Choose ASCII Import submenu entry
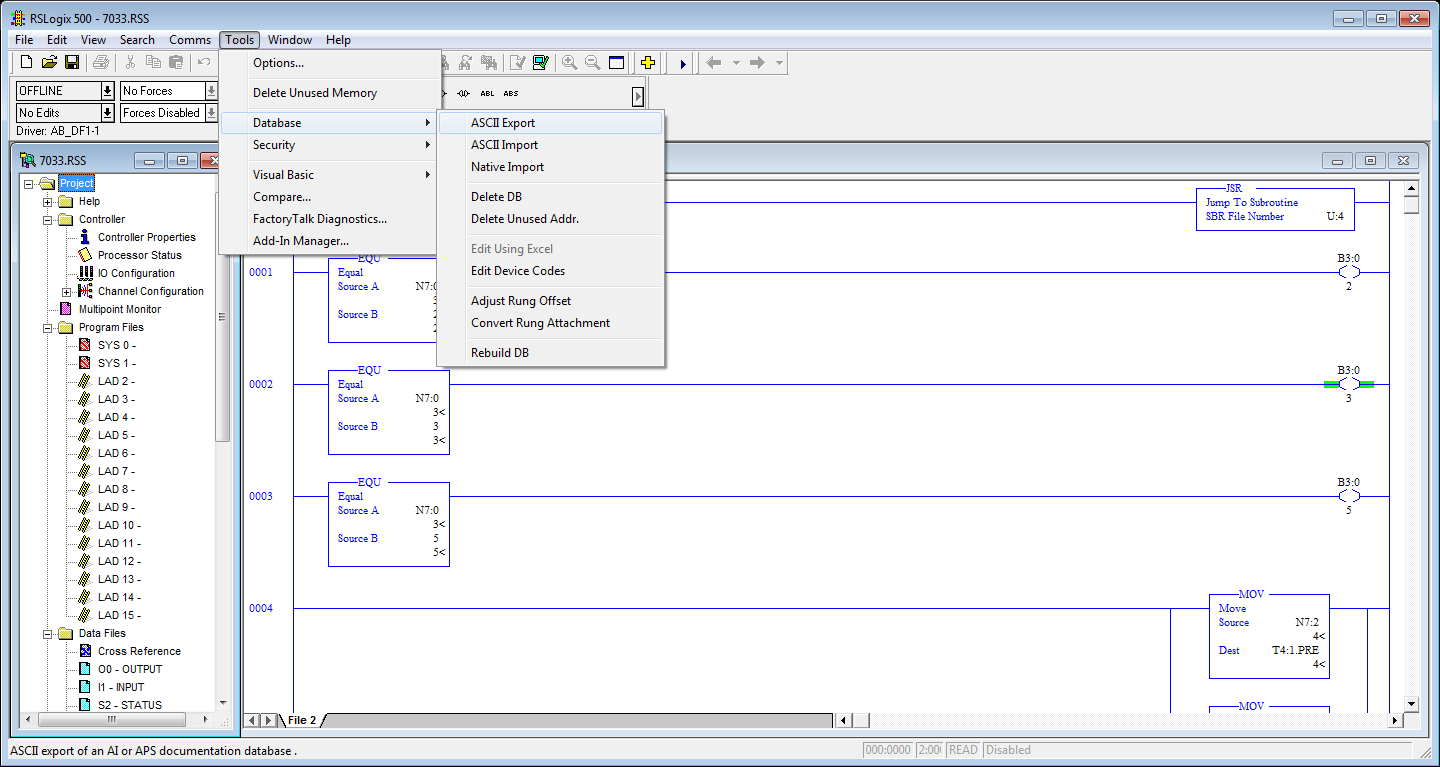1440x767 pixels. (x=550, y=145)
